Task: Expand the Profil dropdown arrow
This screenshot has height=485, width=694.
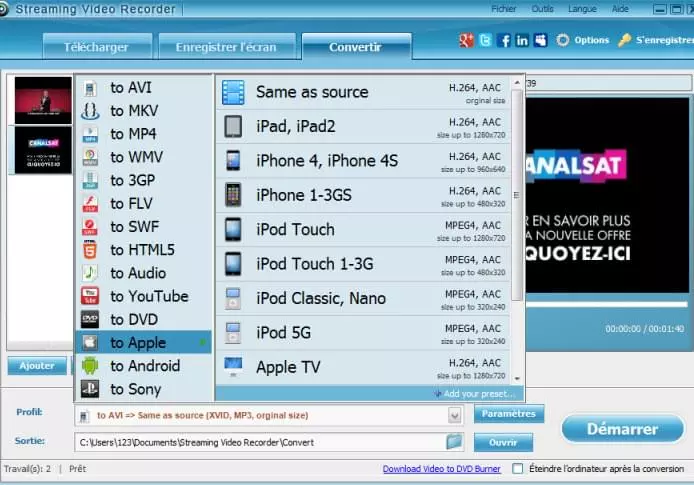Action: pyautogui.click(x=455, y=416)
